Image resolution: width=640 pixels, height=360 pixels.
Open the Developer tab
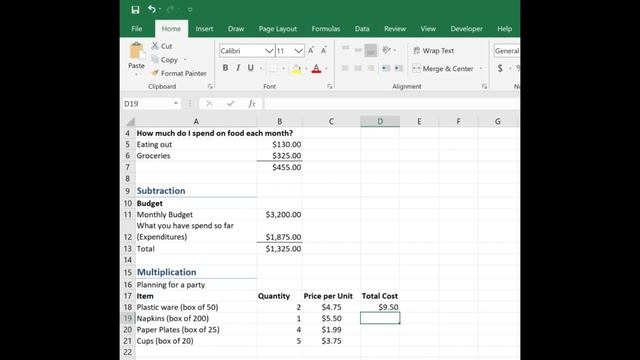(467, 29)
